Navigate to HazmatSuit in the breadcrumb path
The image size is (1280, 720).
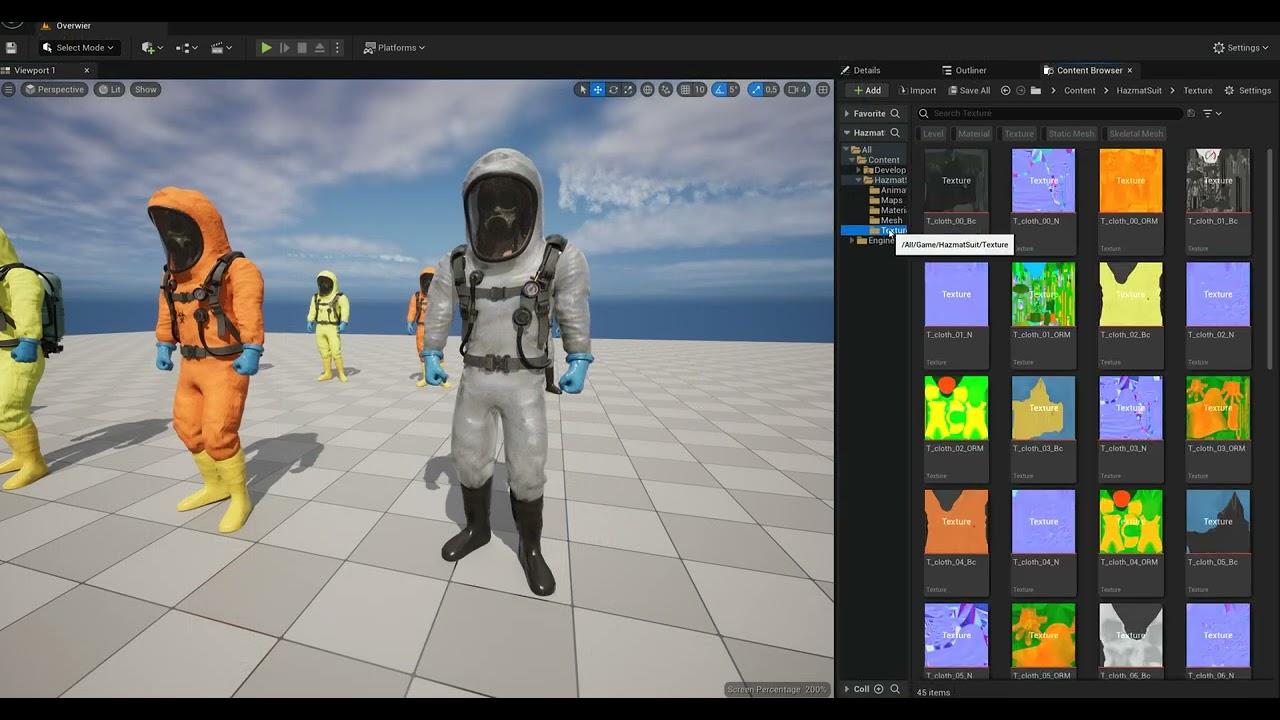1139,90
